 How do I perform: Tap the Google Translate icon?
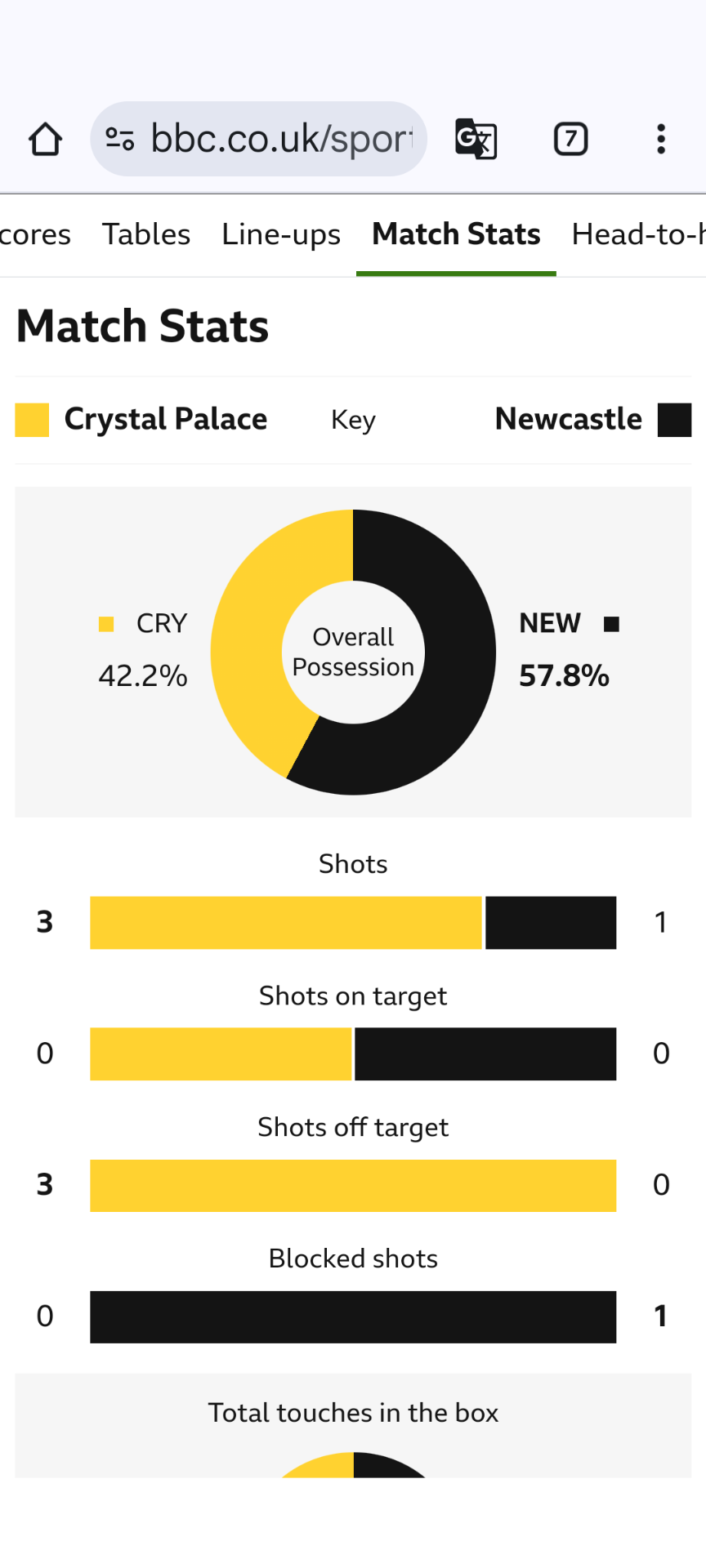(x=476, y=139)
